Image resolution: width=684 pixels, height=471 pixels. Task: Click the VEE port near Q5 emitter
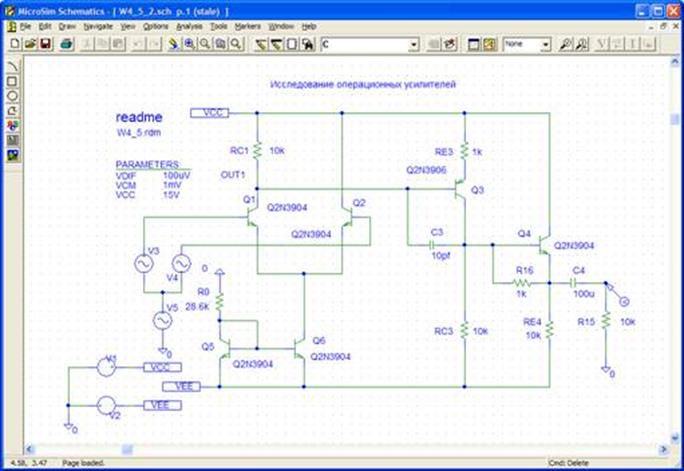click(x=181, y=386)
